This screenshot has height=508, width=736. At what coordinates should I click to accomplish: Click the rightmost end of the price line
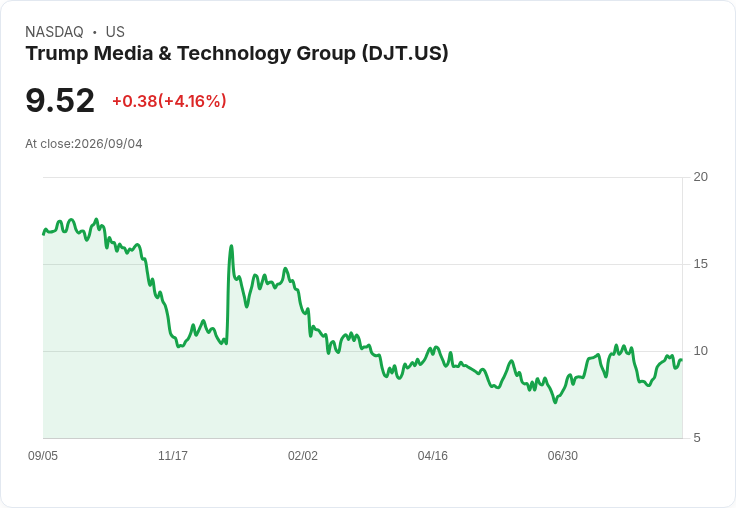click(x=682, y=360)
